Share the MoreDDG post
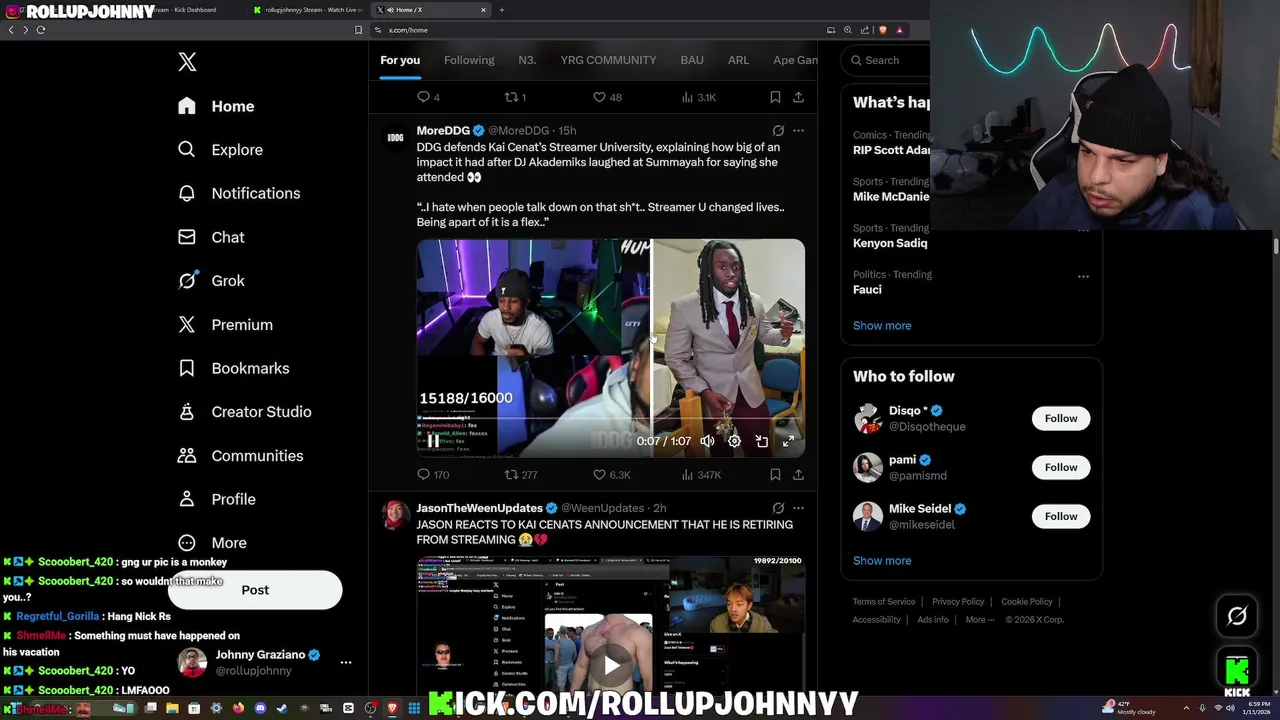 [798, 475]
